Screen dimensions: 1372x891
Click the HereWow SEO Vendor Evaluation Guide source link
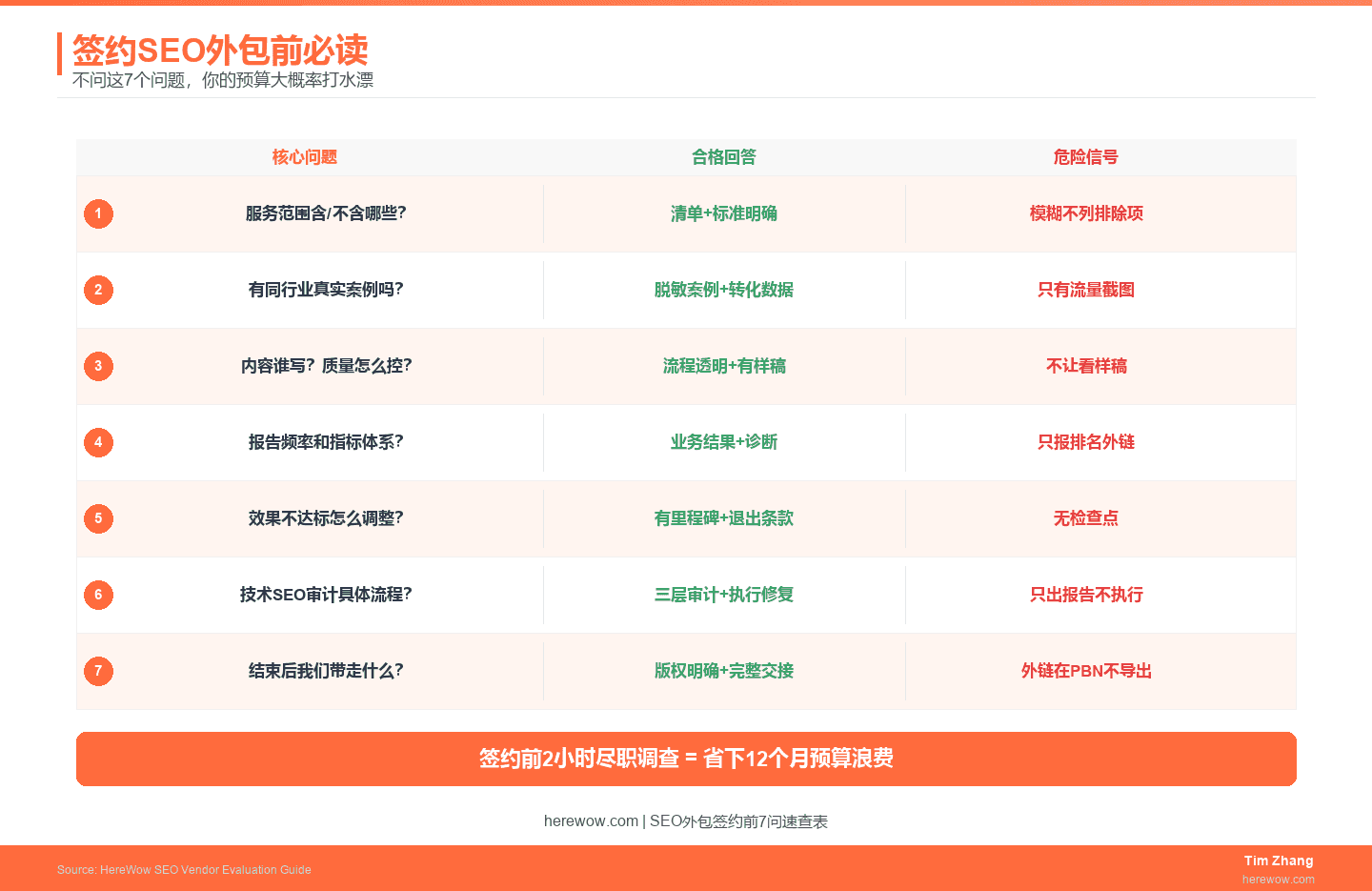tap(184, 869)
